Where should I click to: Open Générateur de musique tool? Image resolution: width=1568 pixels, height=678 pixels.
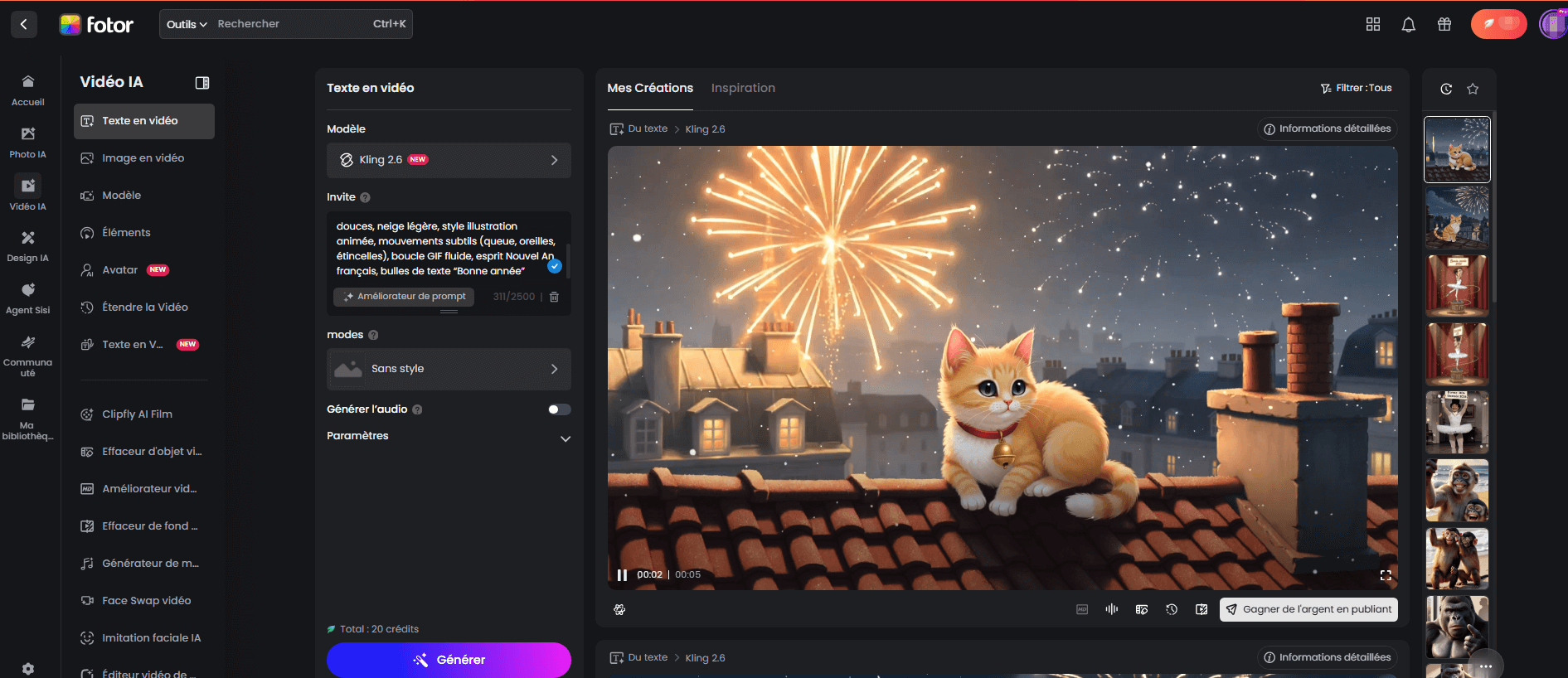(x=144, y=564)
